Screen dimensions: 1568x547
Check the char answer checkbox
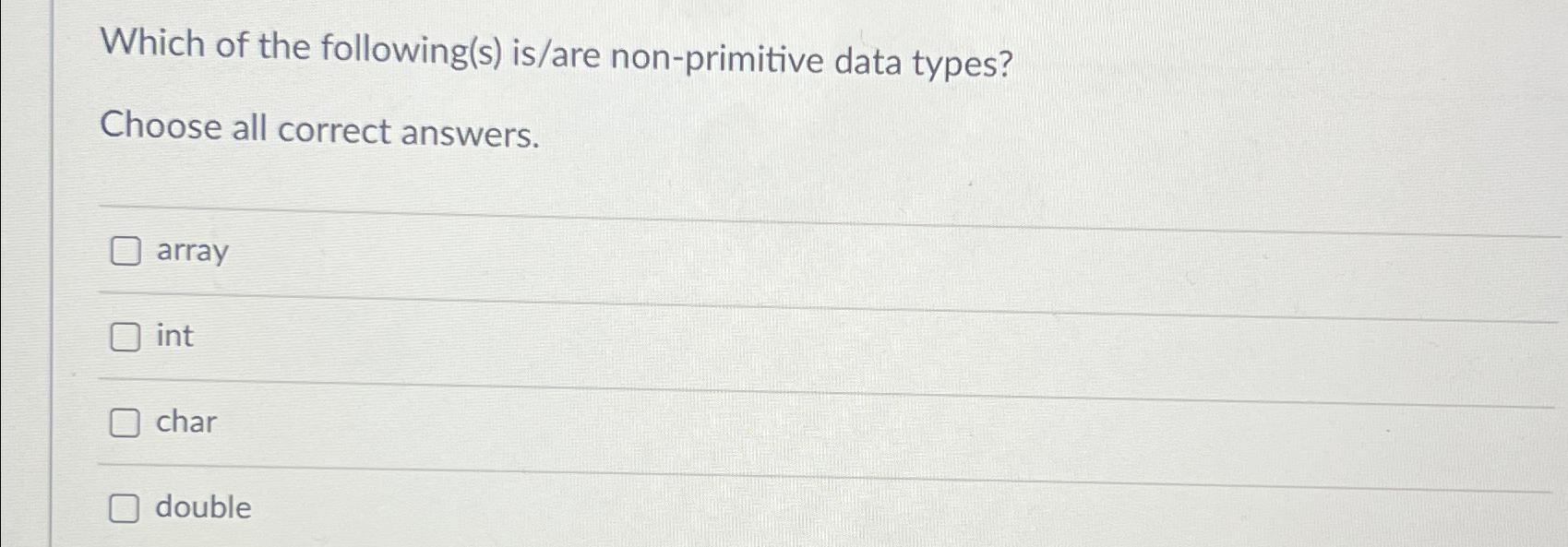point(126,423)
